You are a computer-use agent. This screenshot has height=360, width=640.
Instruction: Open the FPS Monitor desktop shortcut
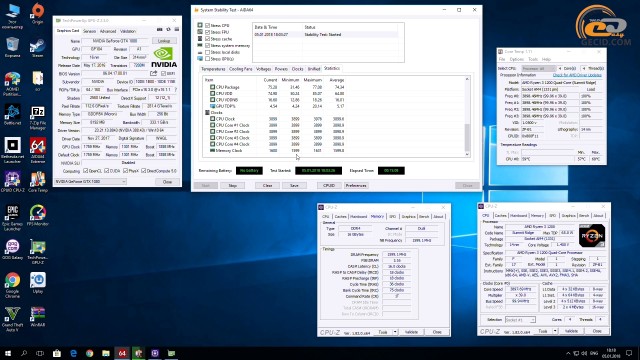[x=38, y=215]
